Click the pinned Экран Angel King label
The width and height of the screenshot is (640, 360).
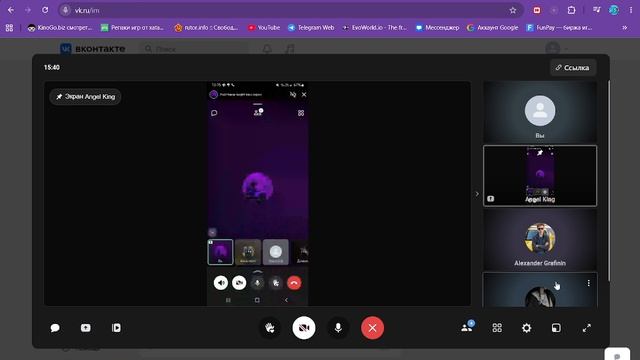click(85, 97)
